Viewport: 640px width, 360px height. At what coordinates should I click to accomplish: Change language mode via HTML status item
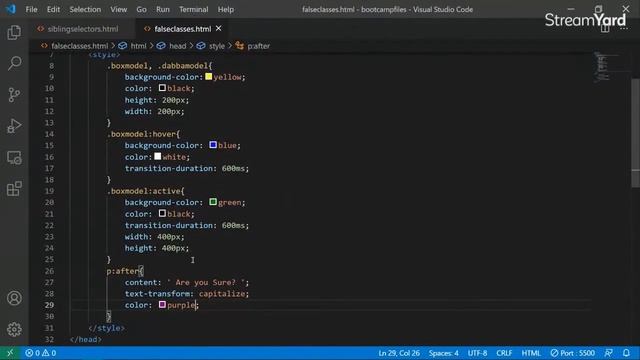(x=531, y=353)
